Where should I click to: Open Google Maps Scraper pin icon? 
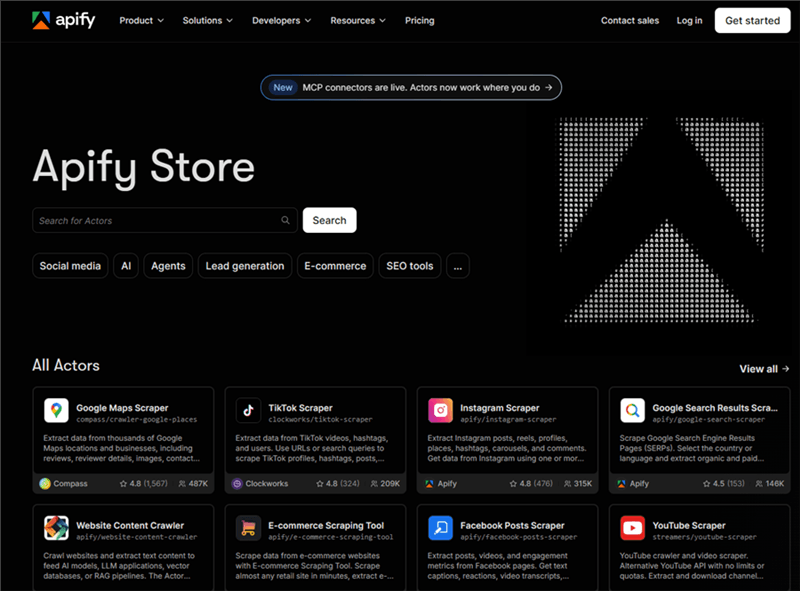pyautogui.click(x=56, y=410)
